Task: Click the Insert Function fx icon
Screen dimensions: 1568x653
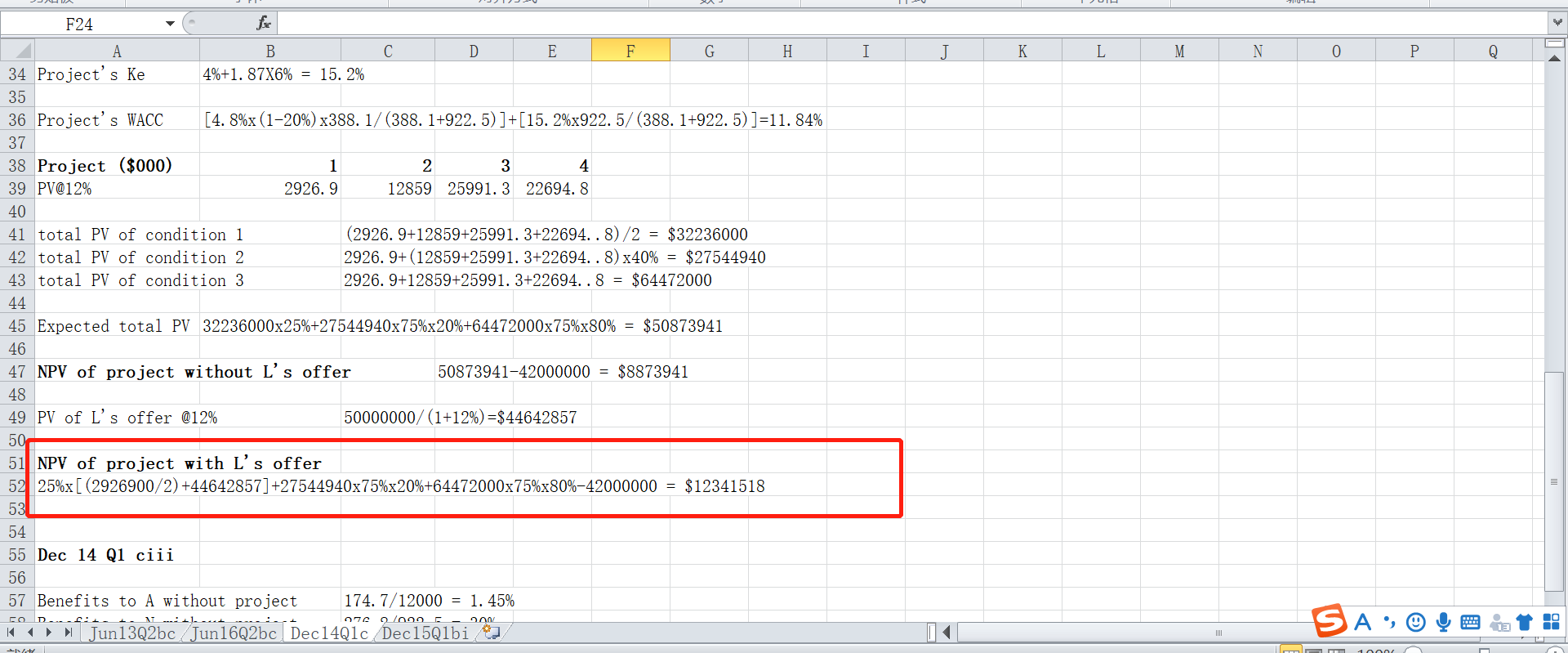Action: [263, 23]
